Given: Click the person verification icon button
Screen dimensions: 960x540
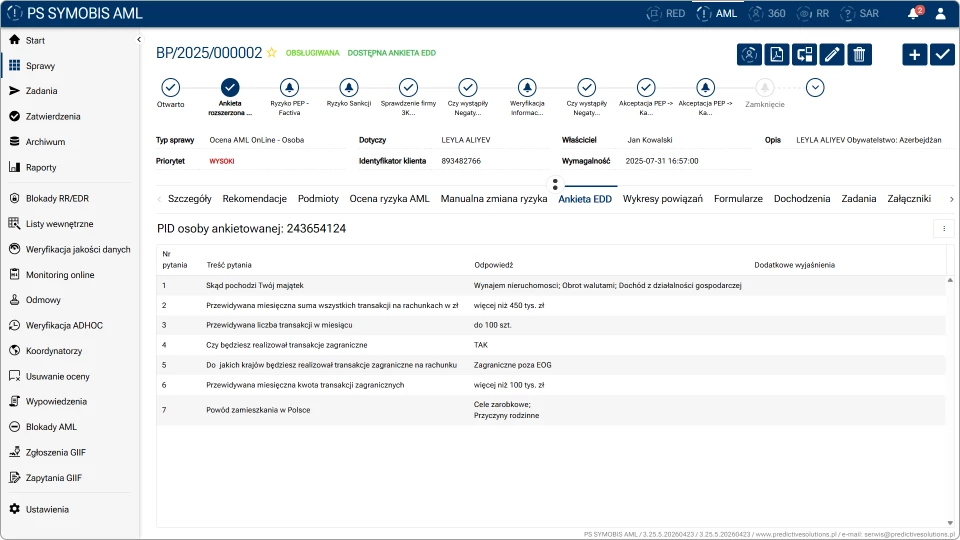Looking at the screenshot, I should (x=749, y=54).
